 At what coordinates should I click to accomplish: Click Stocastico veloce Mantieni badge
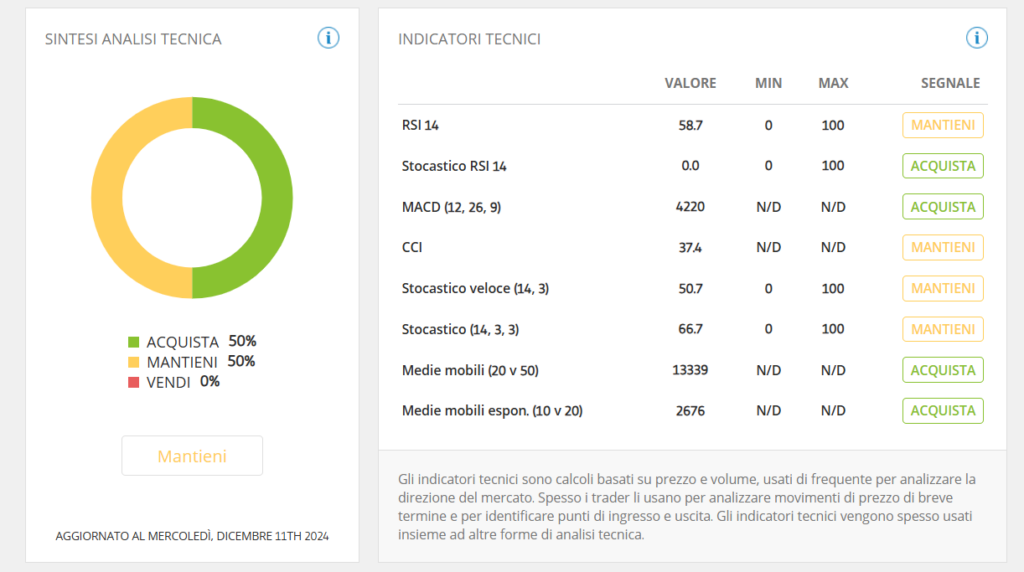pyautogui.click(x=943, y=288)
